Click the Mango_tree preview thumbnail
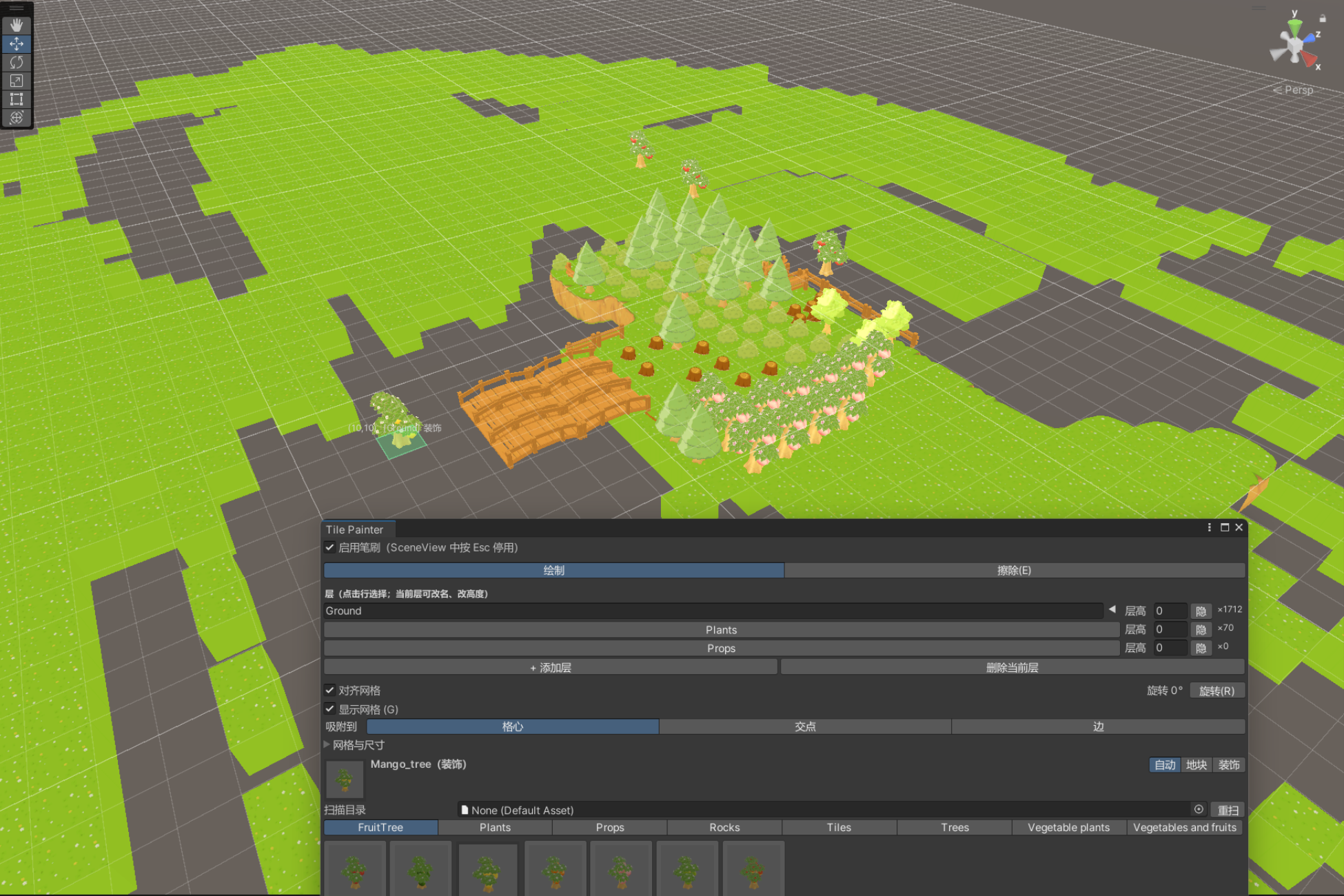 [344, 779]
